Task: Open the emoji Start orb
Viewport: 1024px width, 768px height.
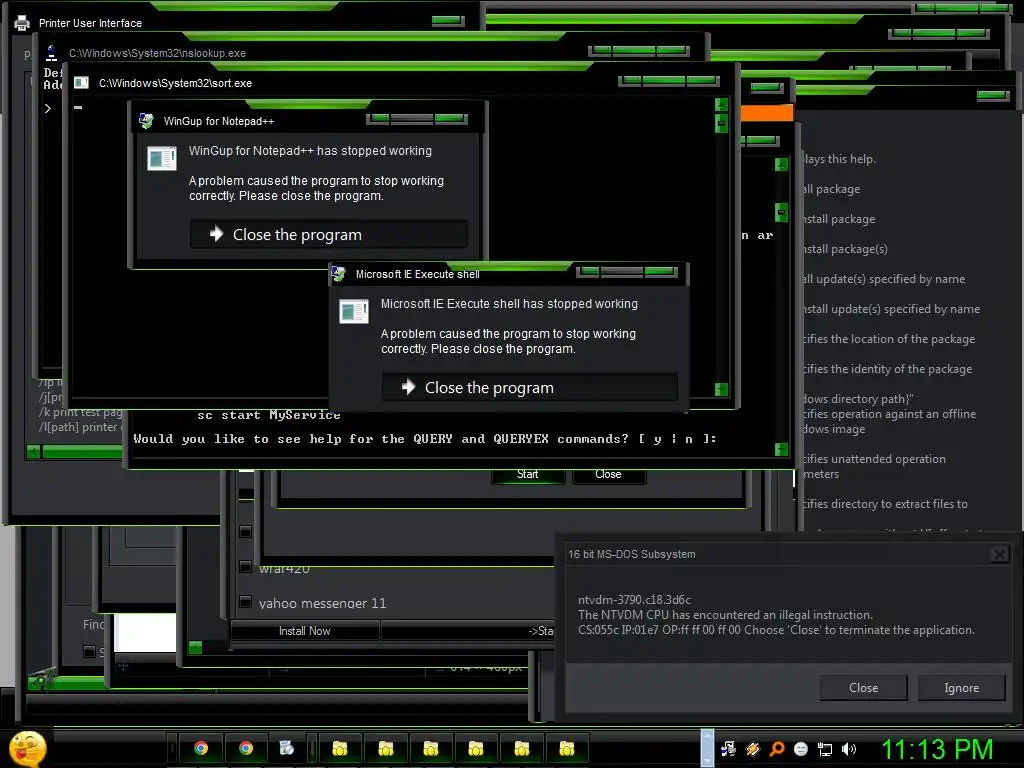Action: pyautogui.click(x=27, y=749)
